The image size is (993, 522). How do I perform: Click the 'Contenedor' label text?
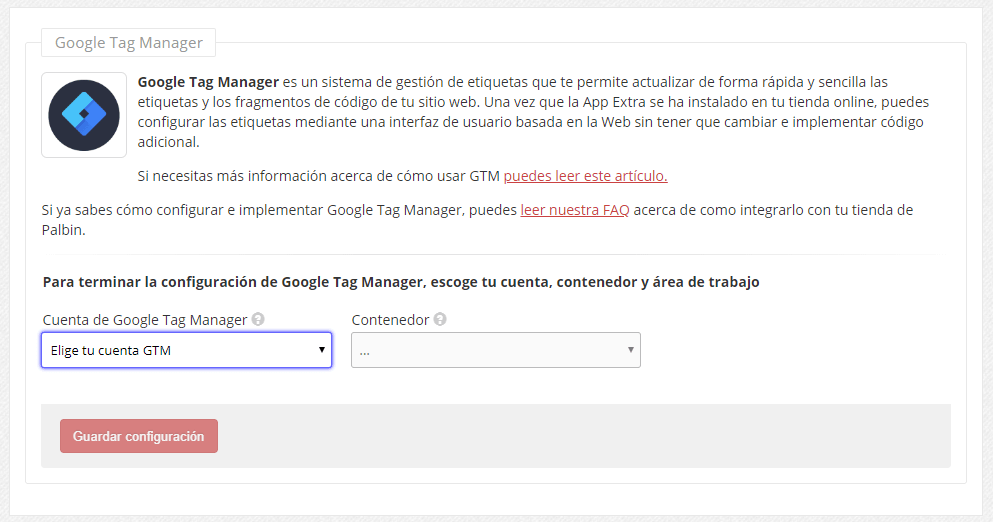[390, 320]
